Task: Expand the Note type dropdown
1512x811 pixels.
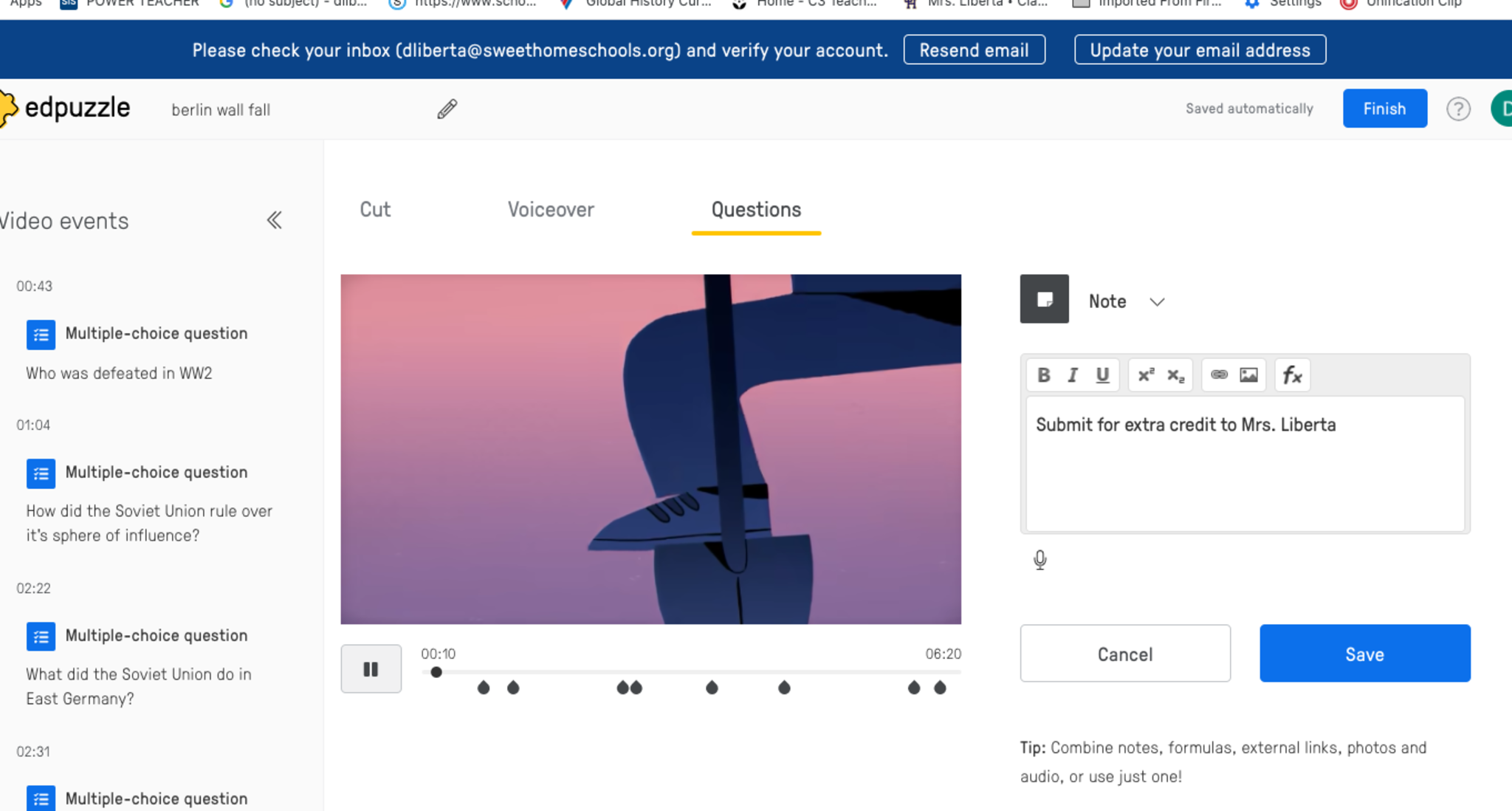Action: click(1157, 302)
